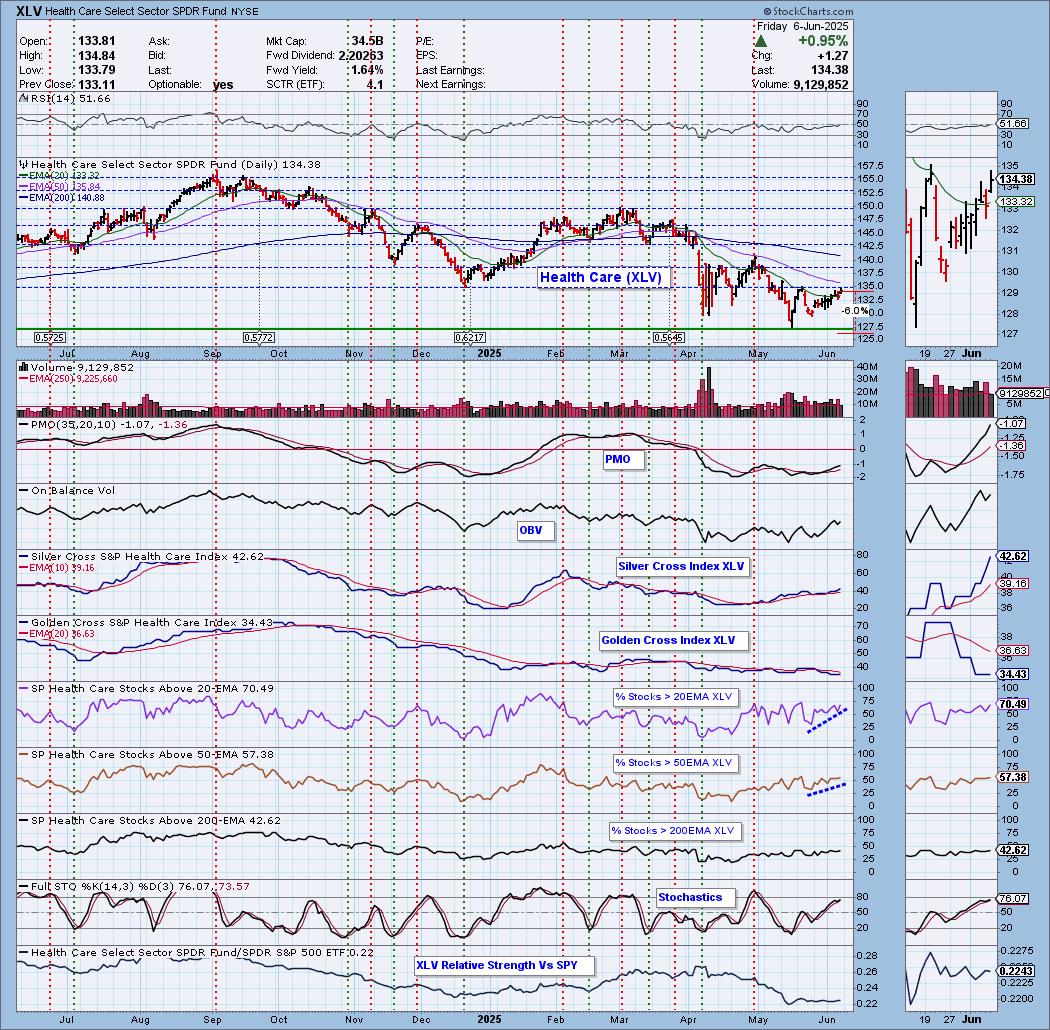Click the 0.2243 relative strength value tag
The image size is (1050, 1030).
tap(1015, 971)
